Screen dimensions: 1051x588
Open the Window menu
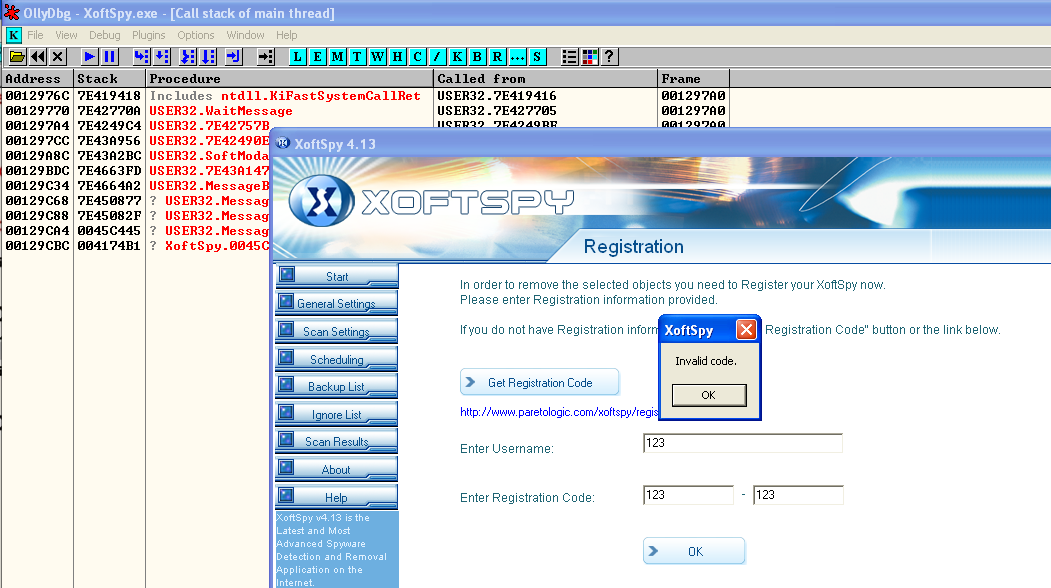click(245, 35)
